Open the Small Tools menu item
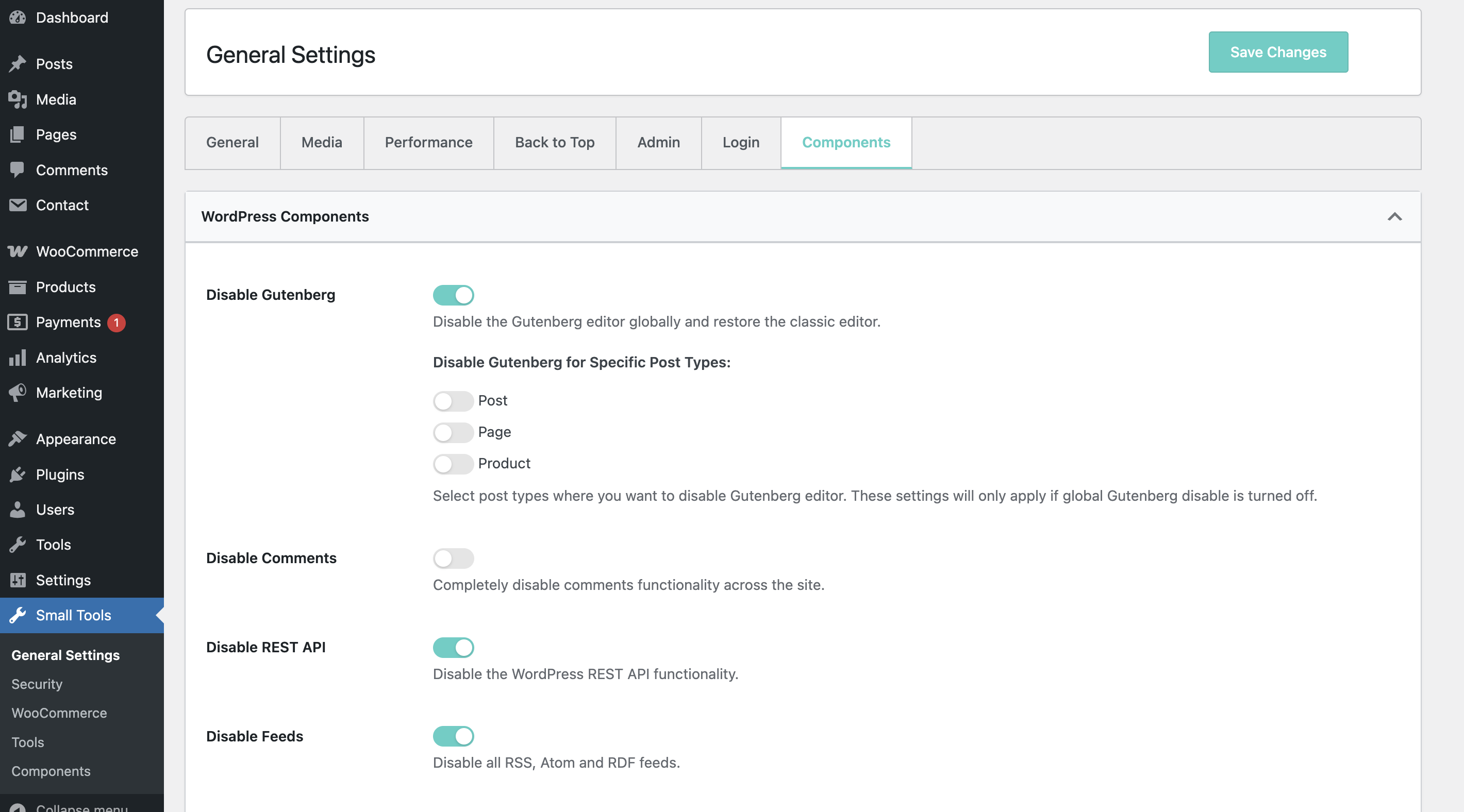1464x812 pixels. point(73,615)
